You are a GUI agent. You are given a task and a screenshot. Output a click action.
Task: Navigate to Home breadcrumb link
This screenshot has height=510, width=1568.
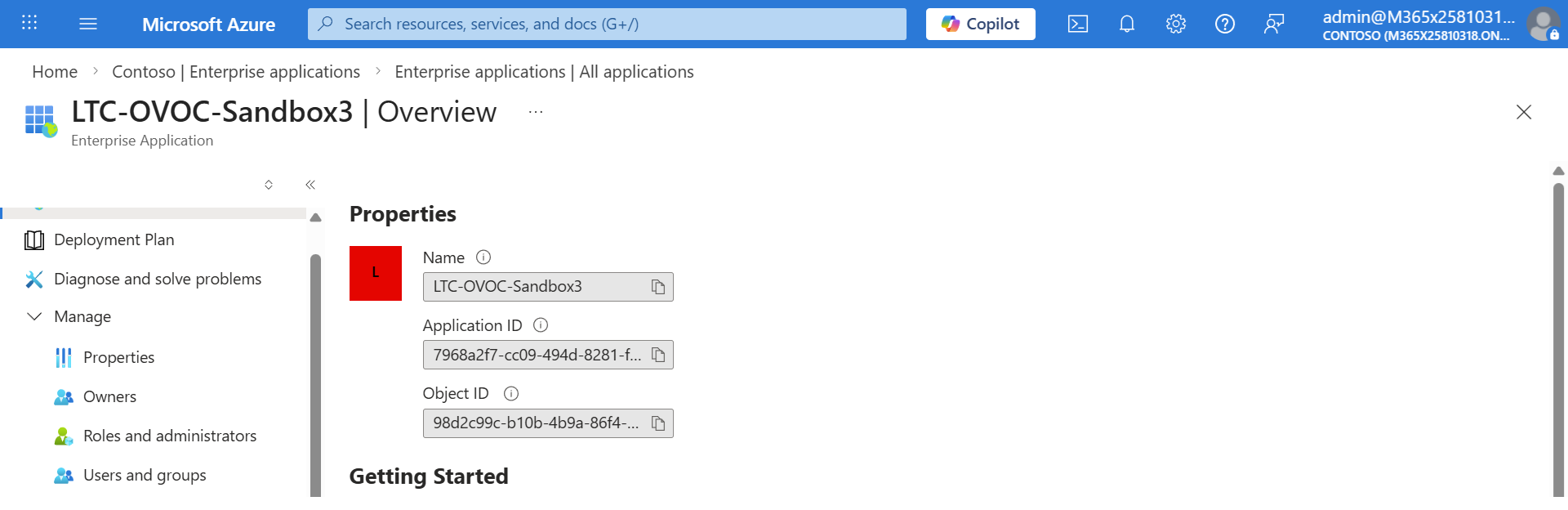coord(55,72)
